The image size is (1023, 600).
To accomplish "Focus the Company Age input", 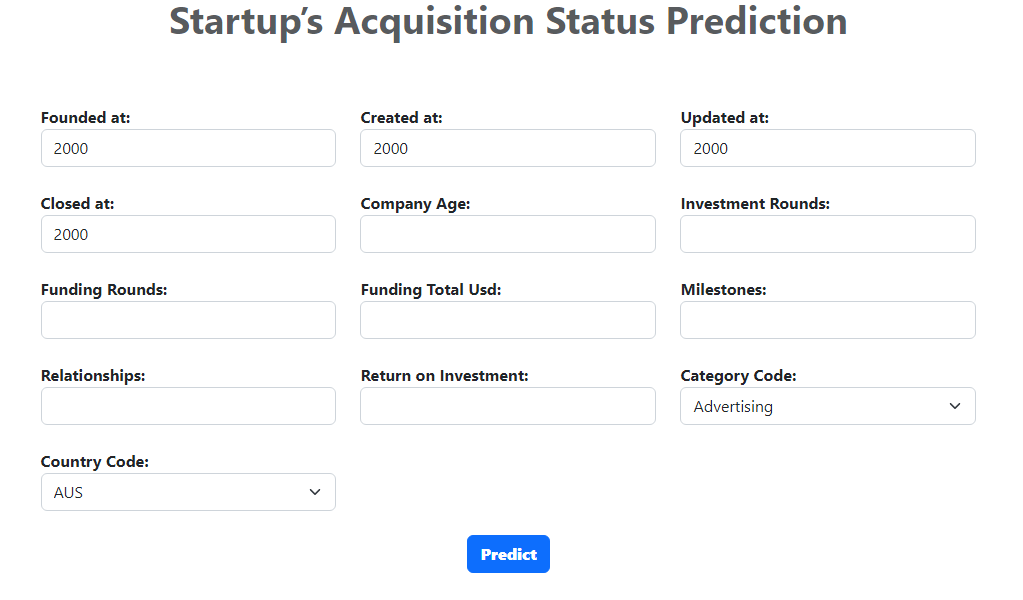I will click(x=508, y=234).
